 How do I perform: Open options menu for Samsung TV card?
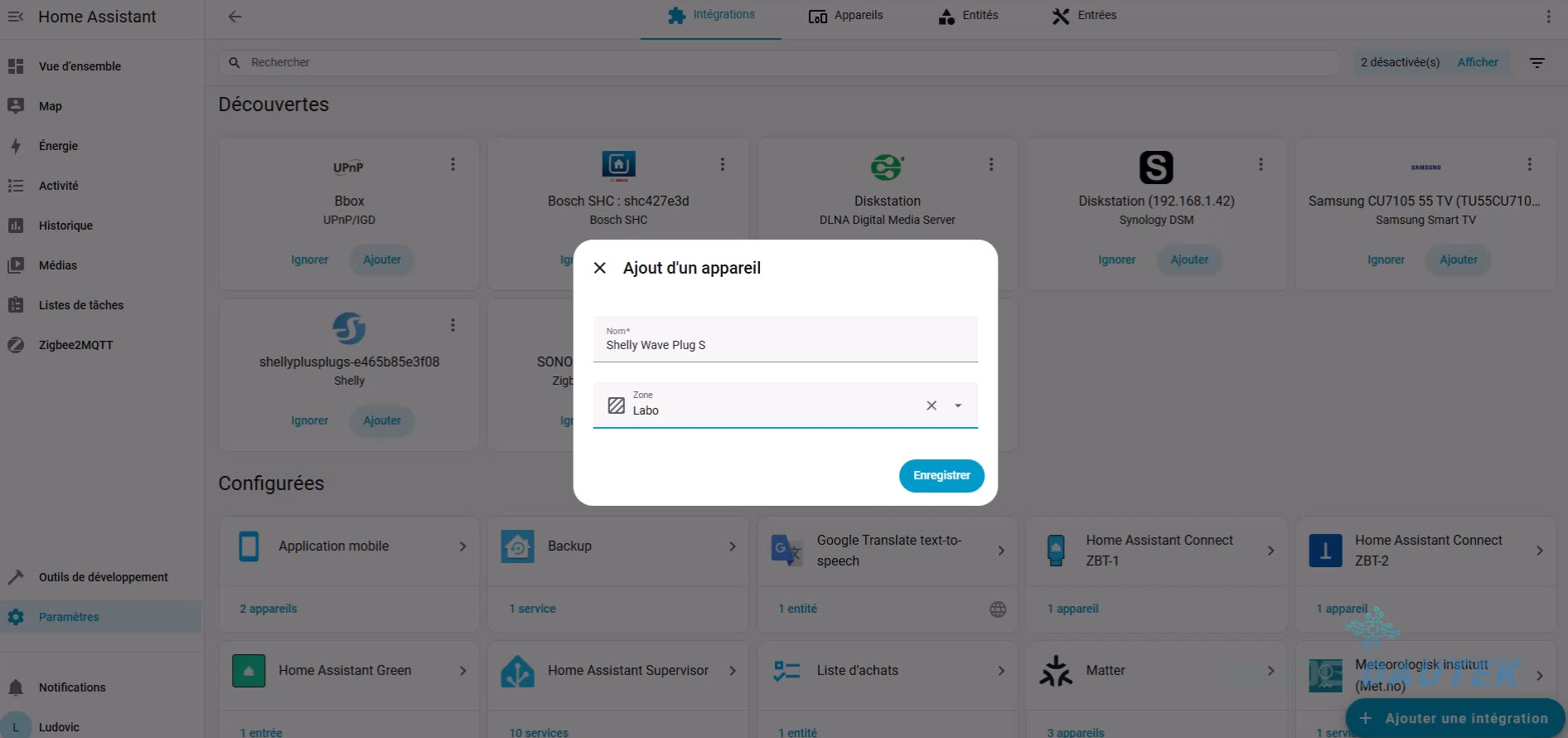[x=1529, y=164]
